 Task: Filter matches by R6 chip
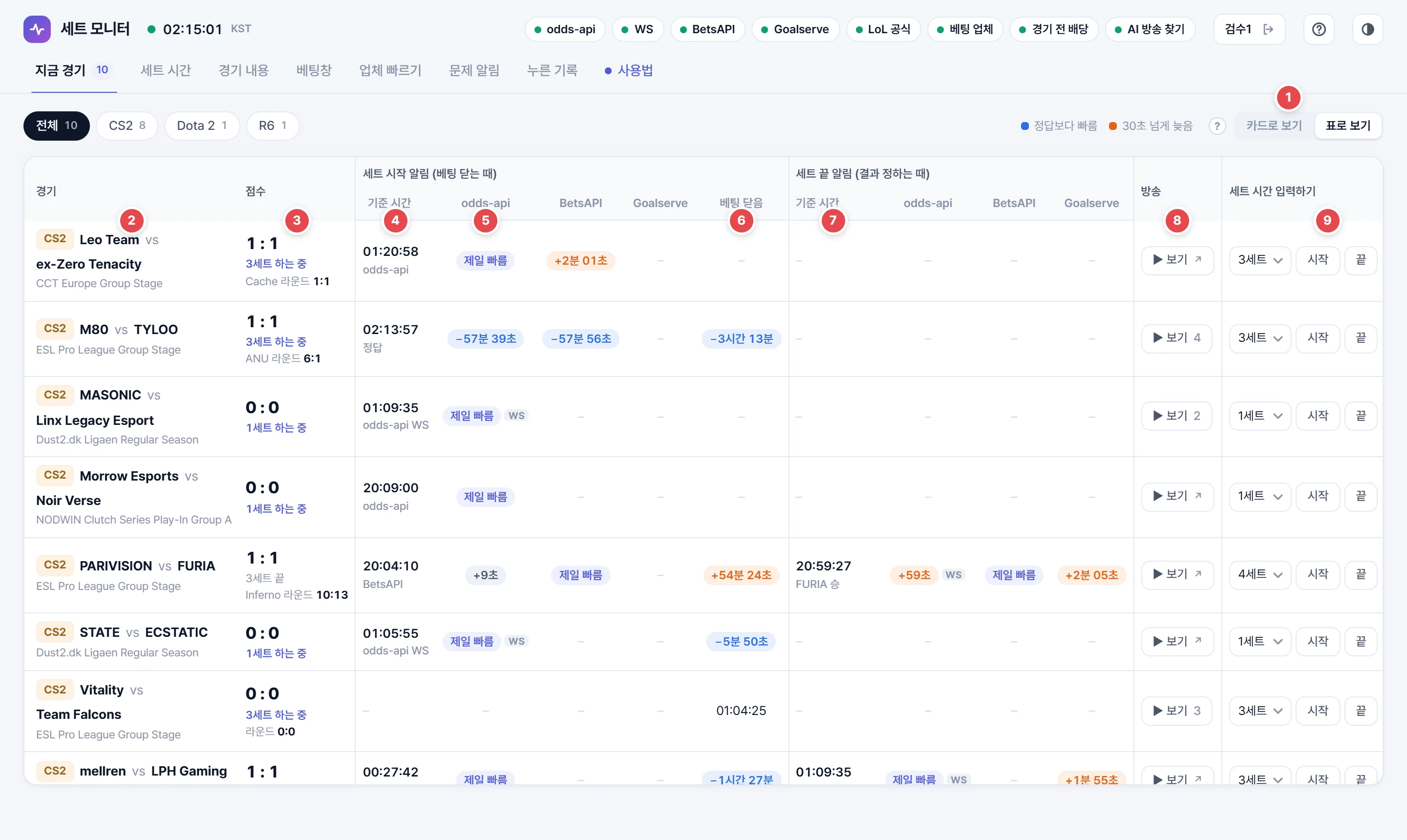coord(272,126)
